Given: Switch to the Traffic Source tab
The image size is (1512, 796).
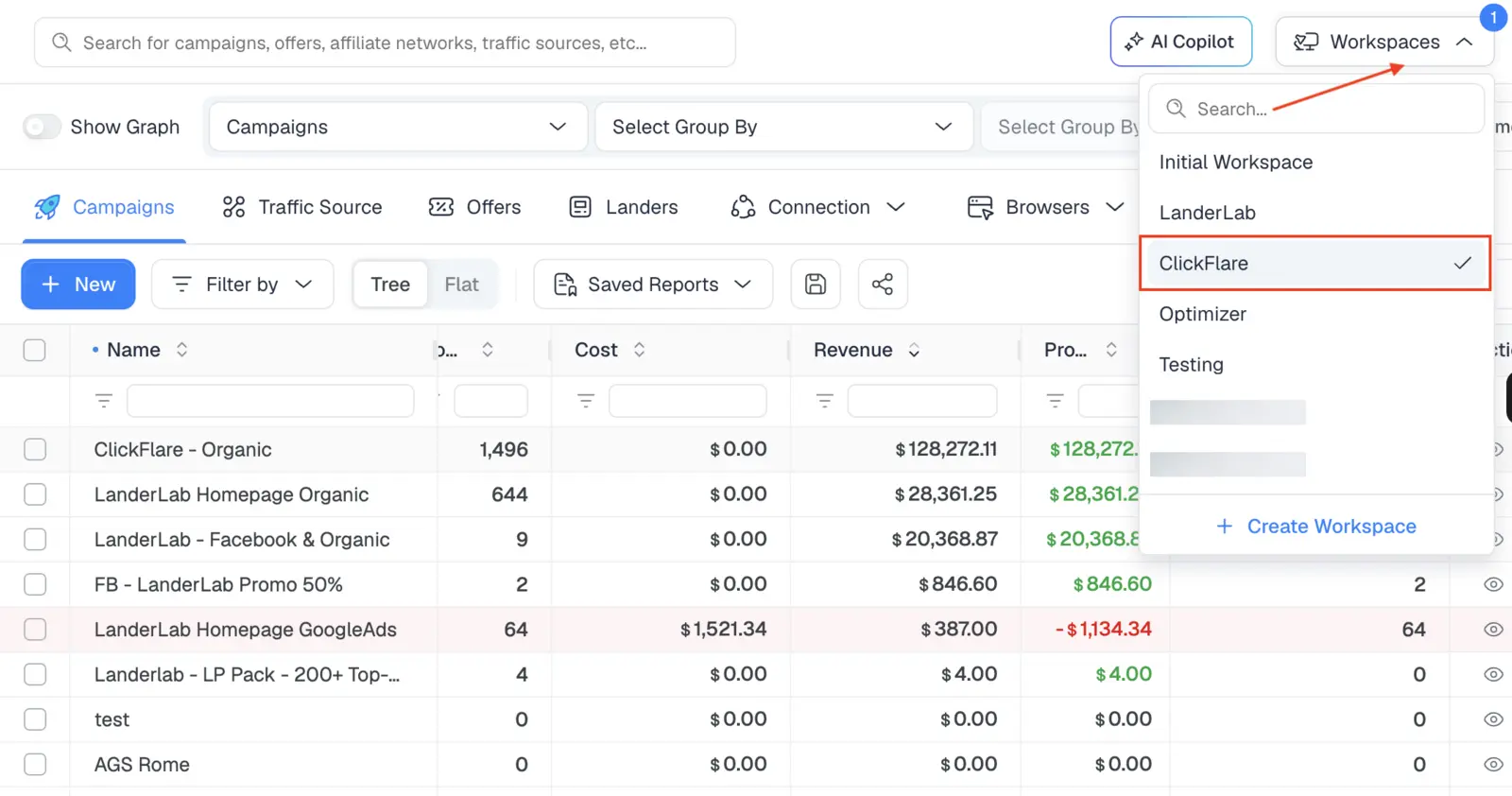Looking at the screenshot, I should [302, 207].
